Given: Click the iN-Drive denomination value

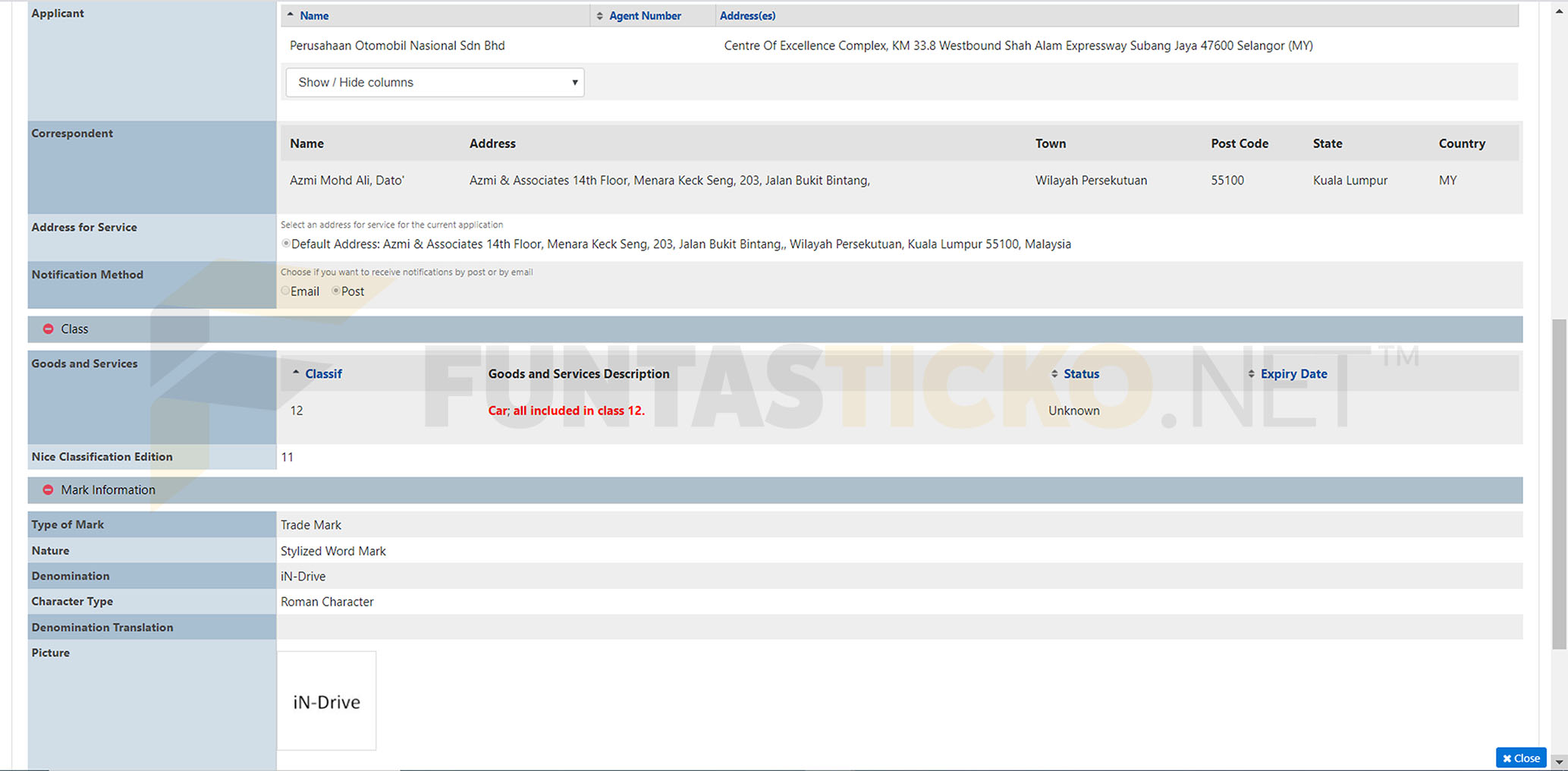Looking at the screenshot, I should point(303,576).
